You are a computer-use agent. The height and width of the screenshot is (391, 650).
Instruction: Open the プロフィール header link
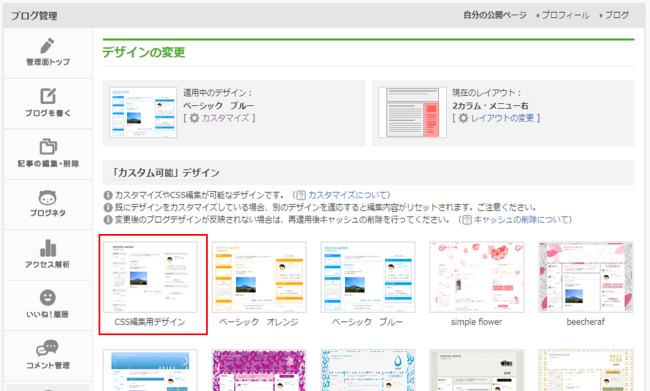point(565,15)
